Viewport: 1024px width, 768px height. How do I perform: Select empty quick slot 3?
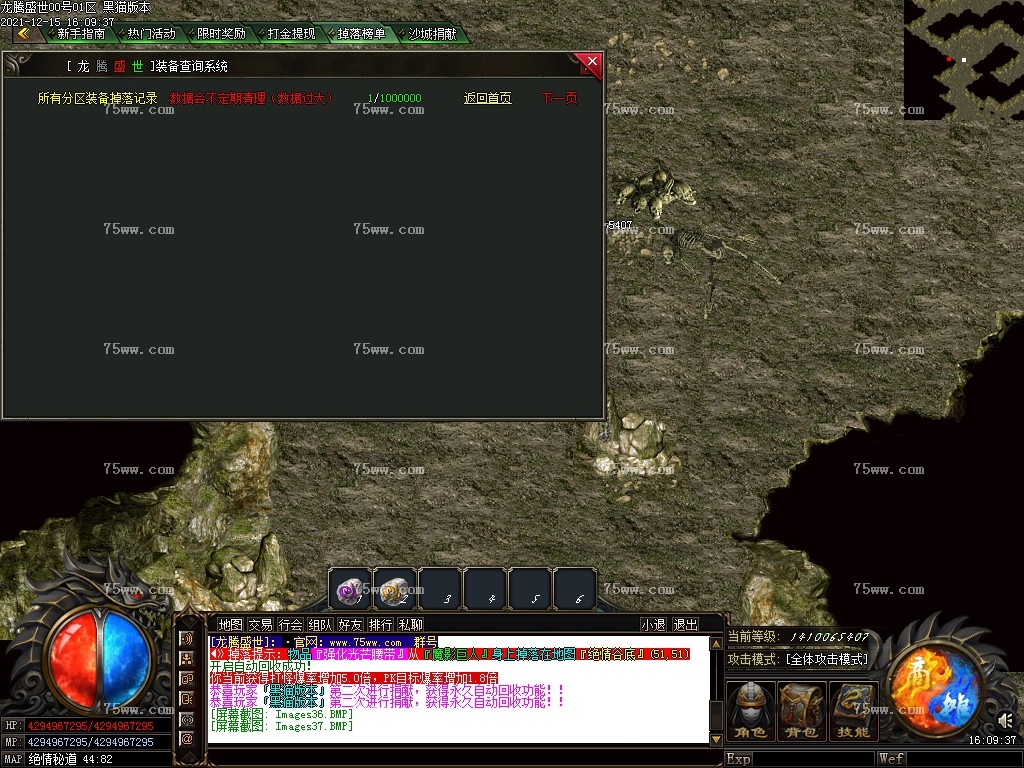440,590
